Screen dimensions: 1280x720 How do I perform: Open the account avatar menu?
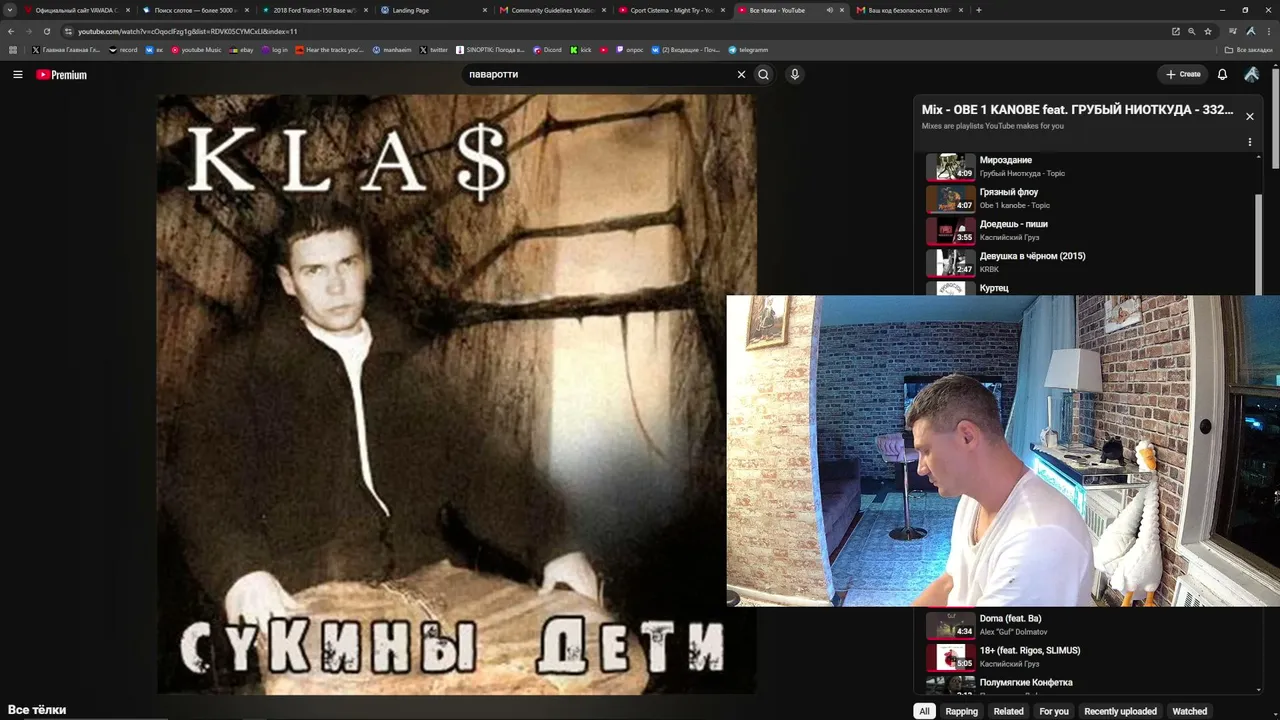[1251, 74]
